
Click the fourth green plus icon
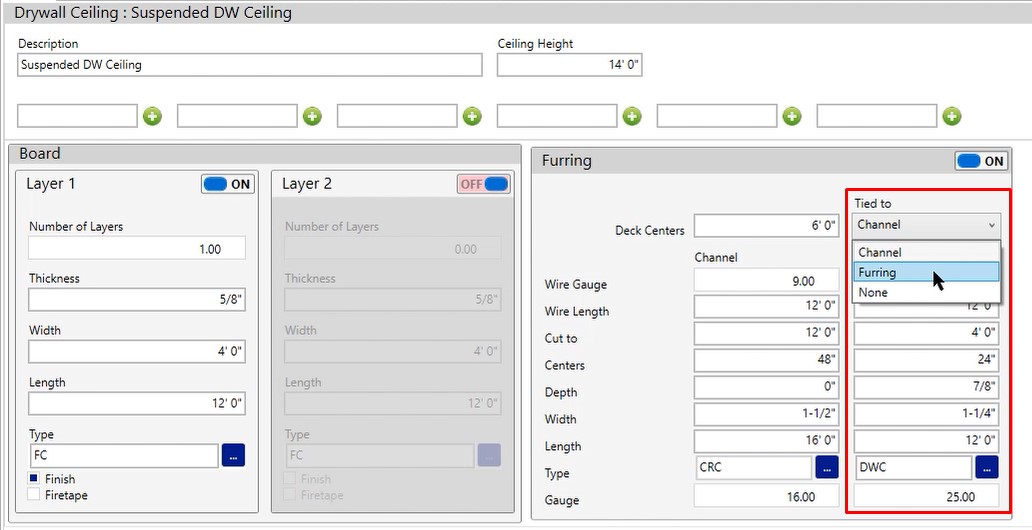point(632,116)
